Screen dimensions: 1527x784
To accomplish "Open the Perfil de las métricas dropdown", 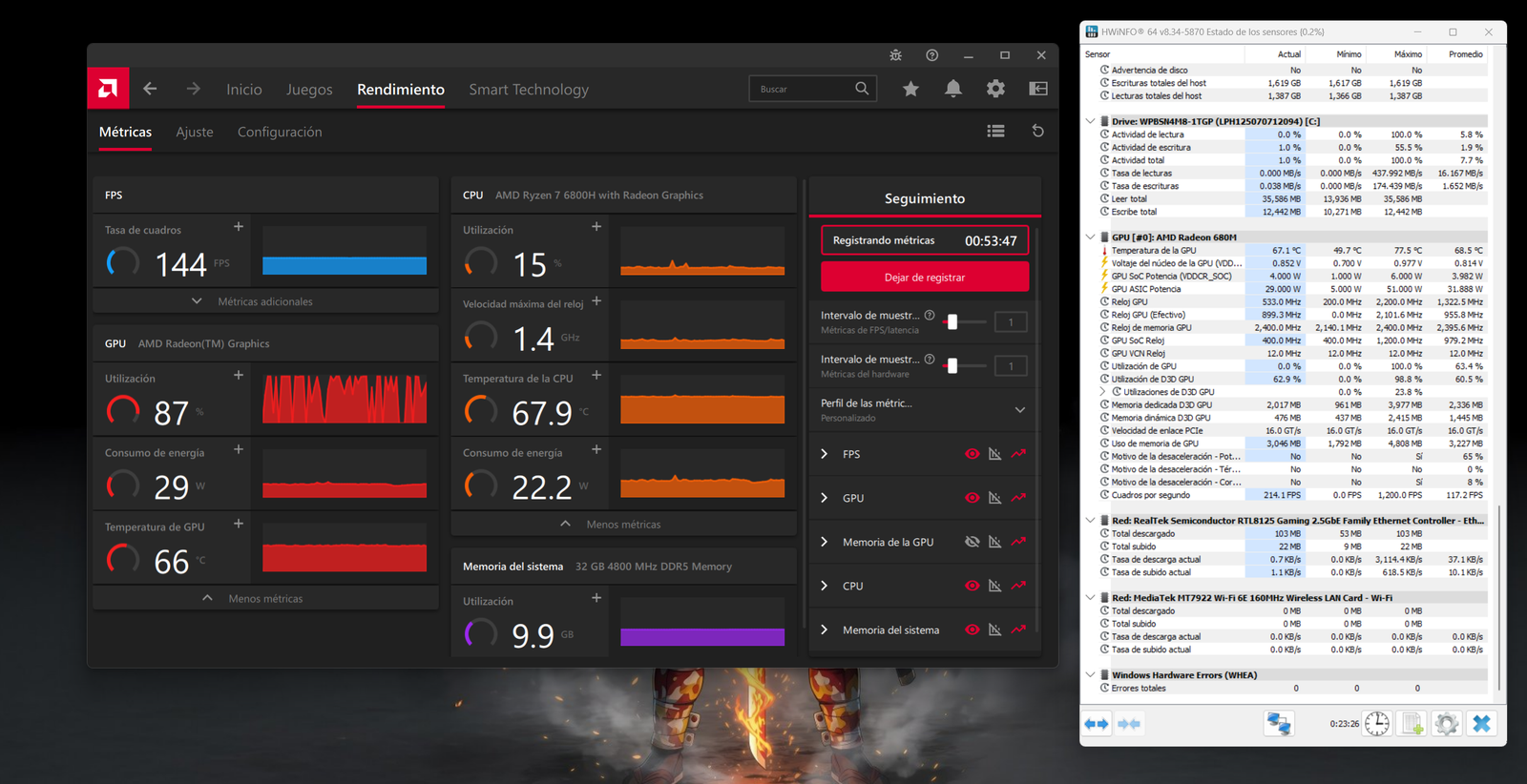I will [x=1019, y=410].
